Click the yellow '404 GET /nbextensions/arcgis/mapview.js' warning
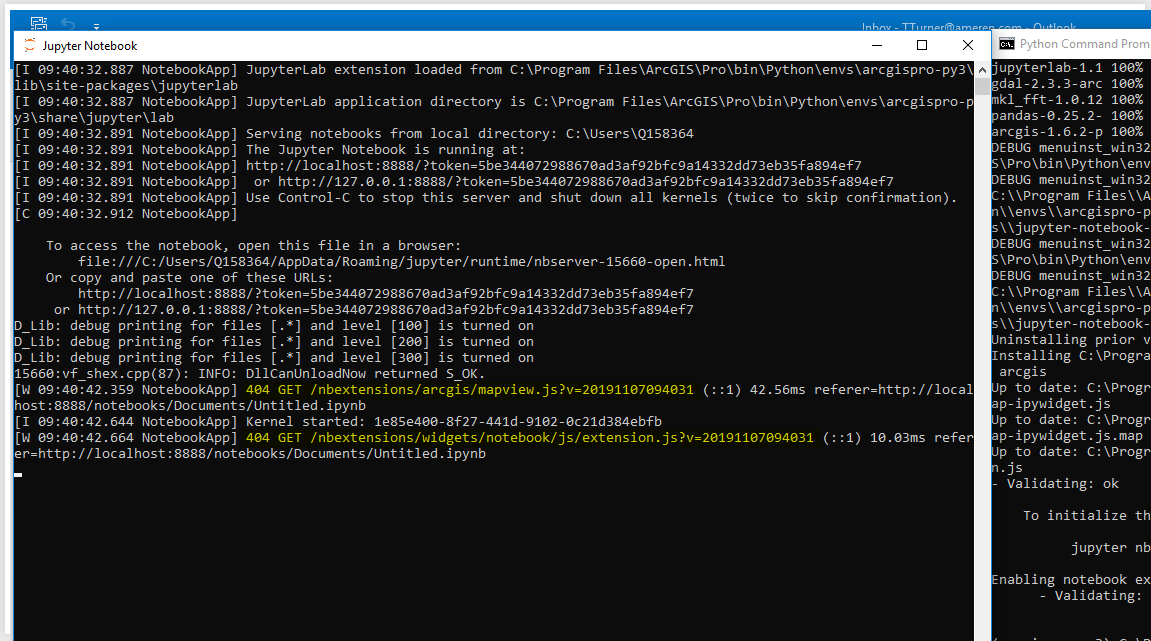Image resolution: width=1151 pixels, height=641 pixels. coord(469,390)
